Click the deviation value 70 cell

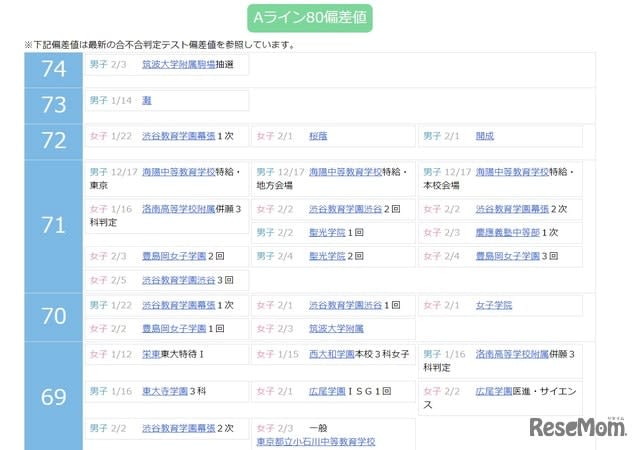click(53, 317)
